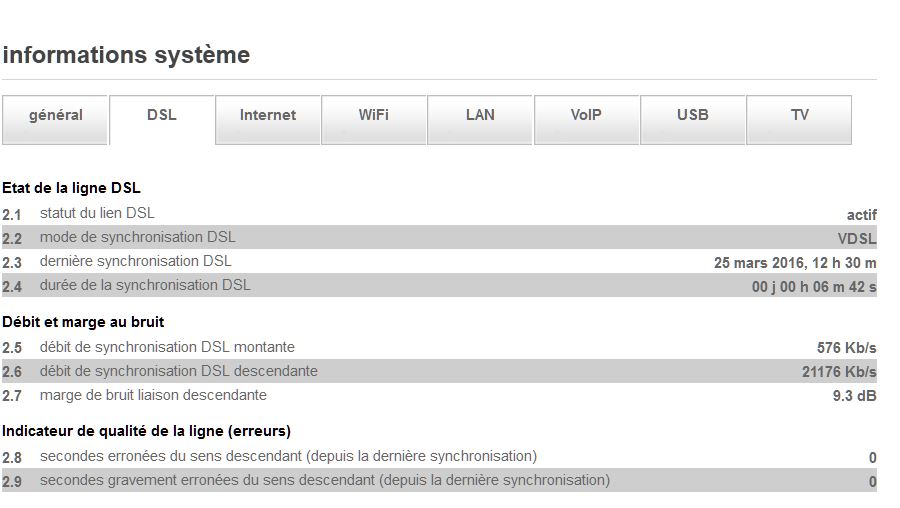Image resolution: width=900 pixels, height=508 pixels.
Task: Click the 'dernière synchronisation DSL' date value
Action: coord(795,263)
